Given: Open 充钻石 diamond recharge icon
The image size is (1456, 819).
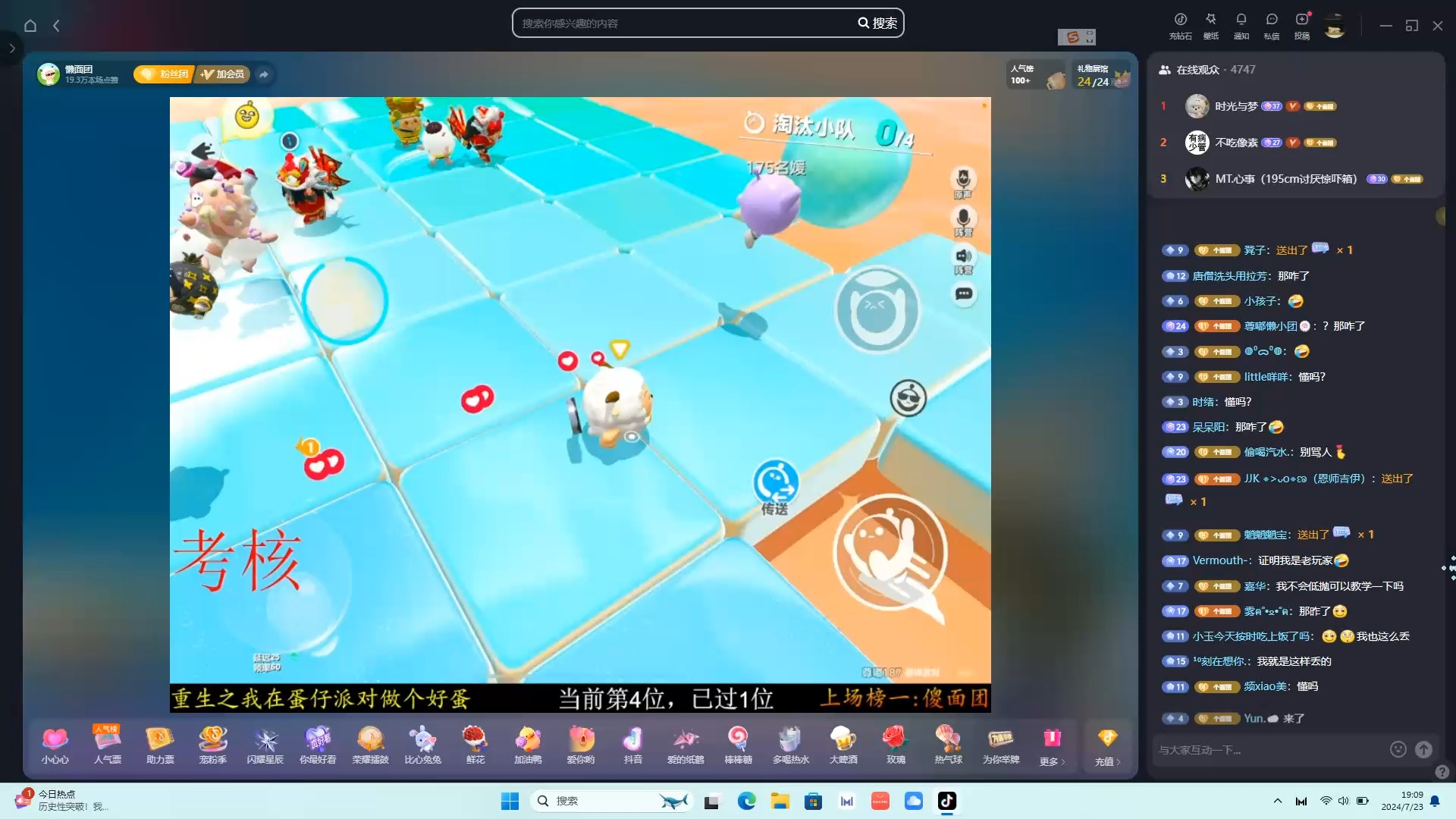Looking at the screenshot, I should coord(1180,26).
